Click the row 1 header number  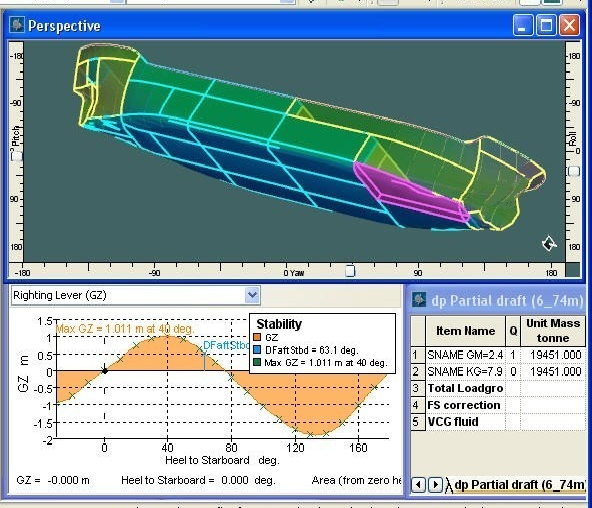418,355
